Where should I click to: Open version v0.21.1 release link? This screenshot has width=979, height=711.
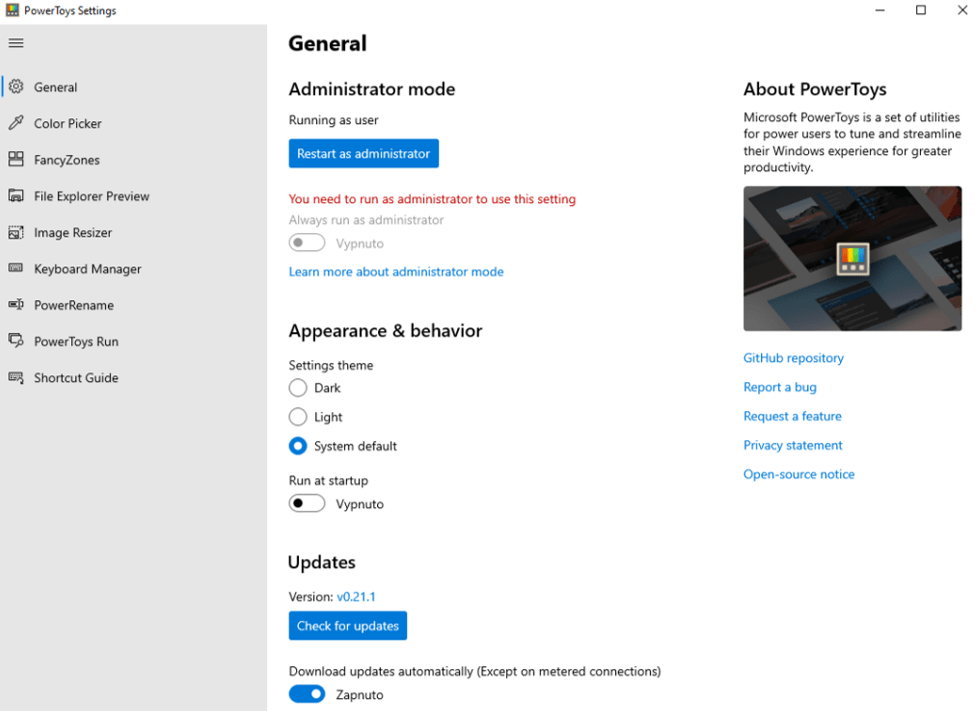[357, 597]
